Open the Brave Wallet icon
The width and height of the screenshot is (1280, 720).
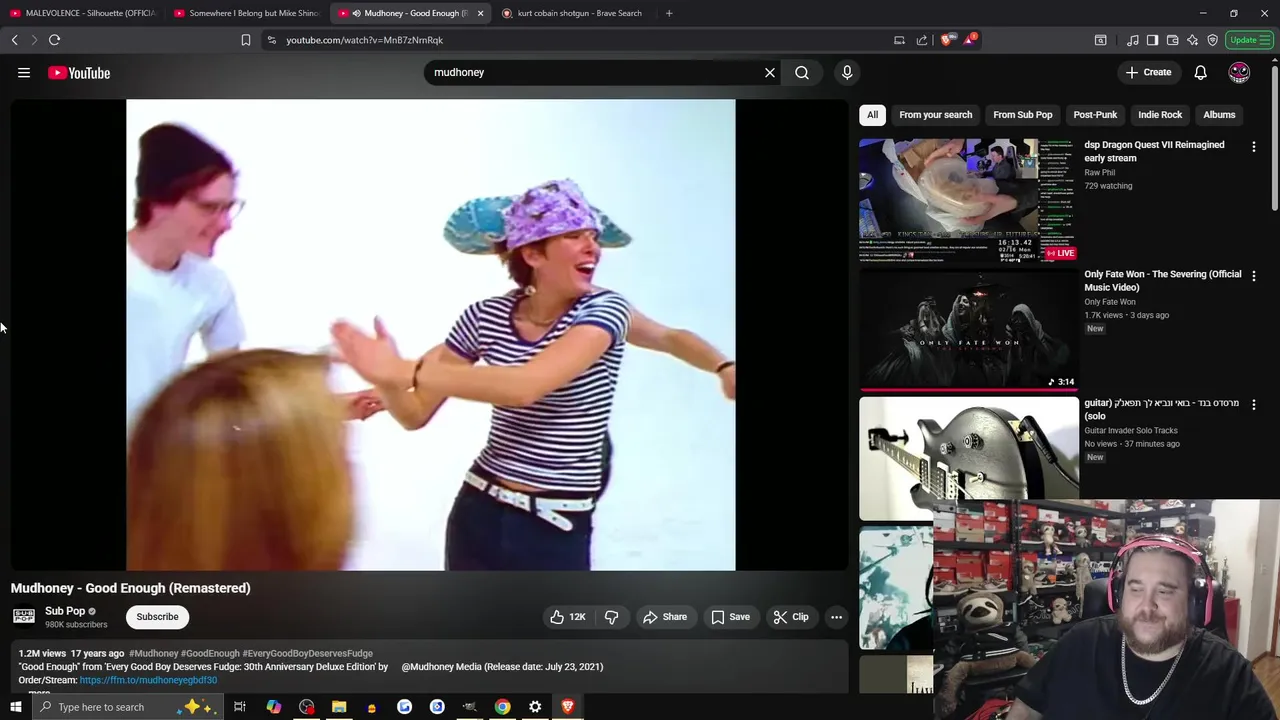click(1172, 40)
